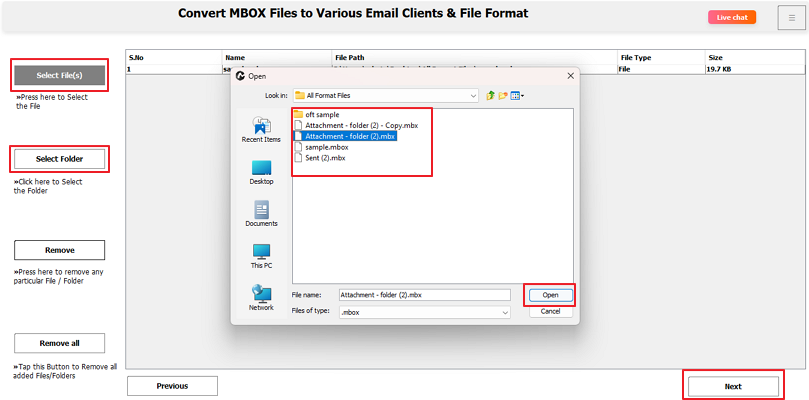Click the Size column header
The height and width of the screenshot is (400, 809).
(755, 58)
